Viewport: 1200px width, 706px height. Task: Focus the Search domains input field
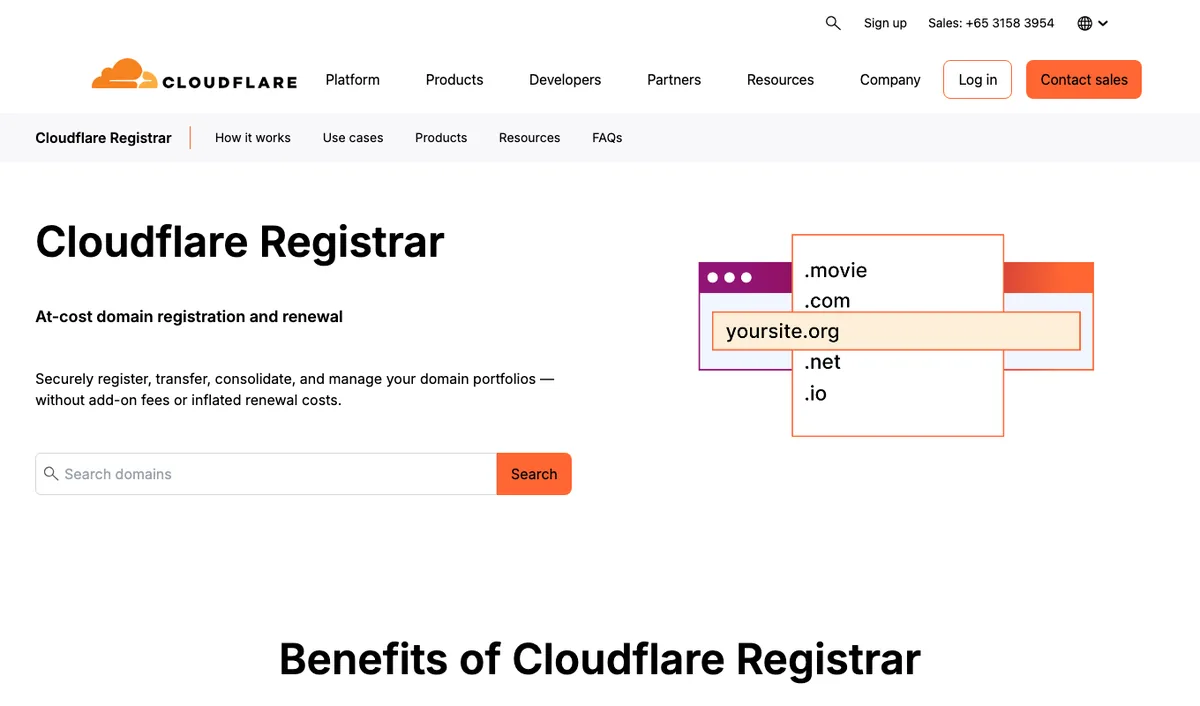(x=266, y=474)
